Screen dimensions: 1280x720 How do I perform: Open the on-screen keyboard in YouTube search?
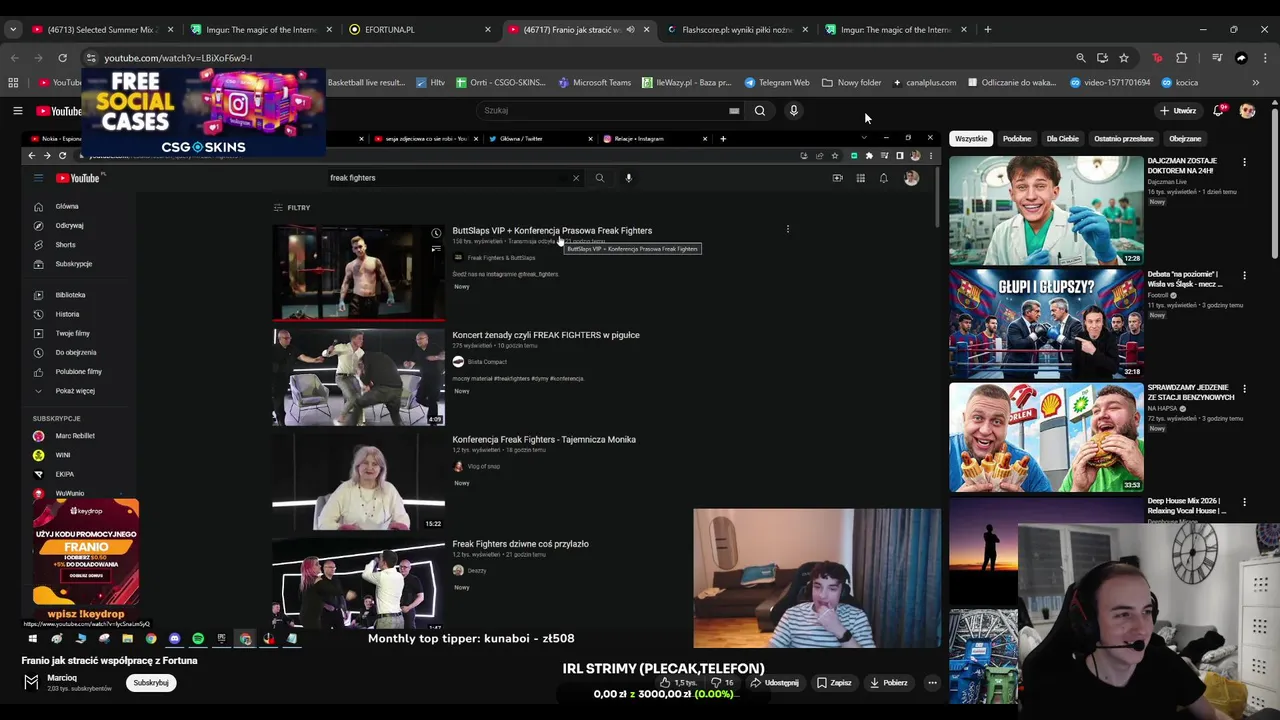[x=734, y=111]
